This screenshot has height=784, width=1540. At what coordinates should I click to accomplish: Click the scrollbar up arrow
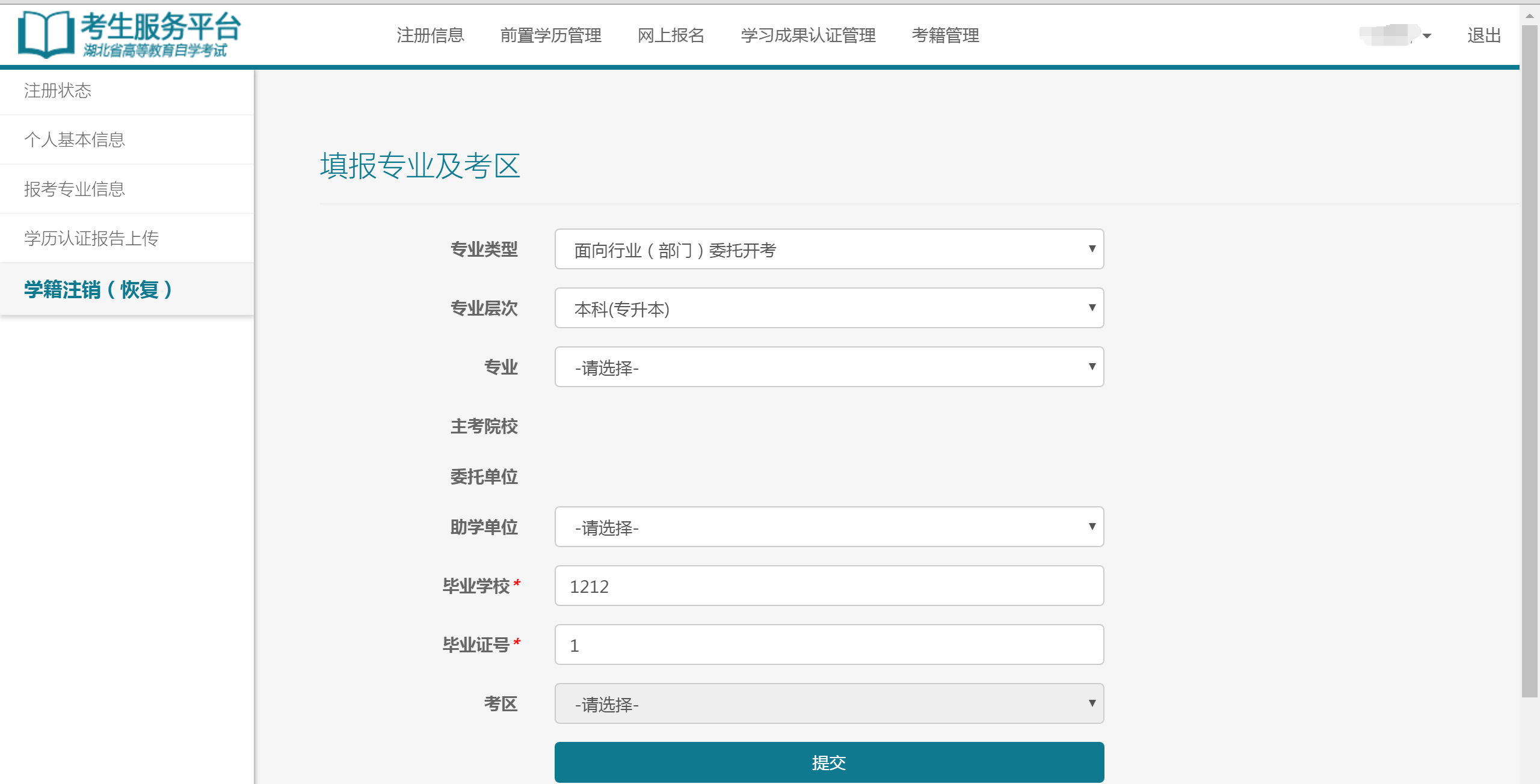1529,16
